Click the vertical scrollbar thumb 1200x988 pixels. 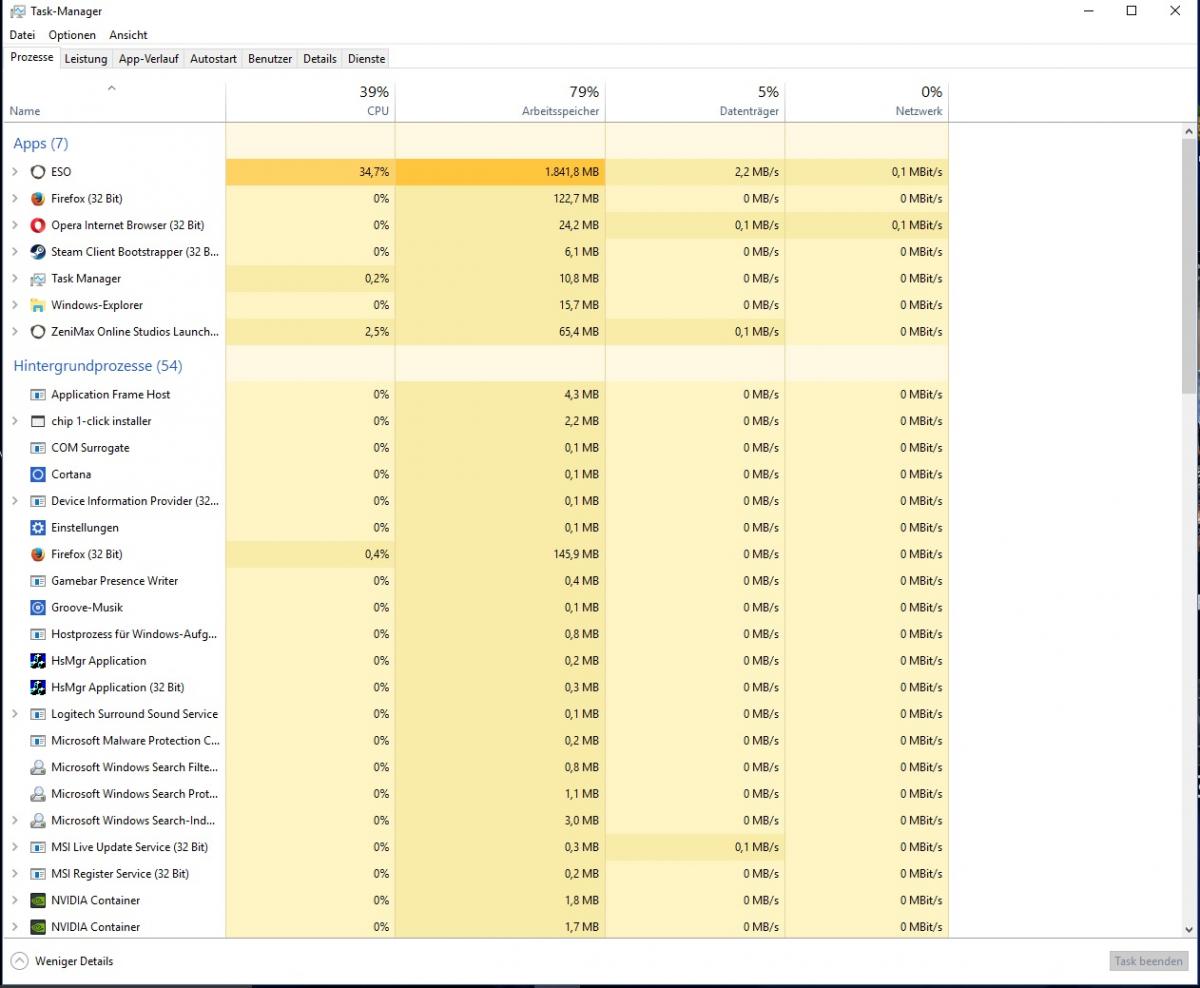[x=1189, y=266]
